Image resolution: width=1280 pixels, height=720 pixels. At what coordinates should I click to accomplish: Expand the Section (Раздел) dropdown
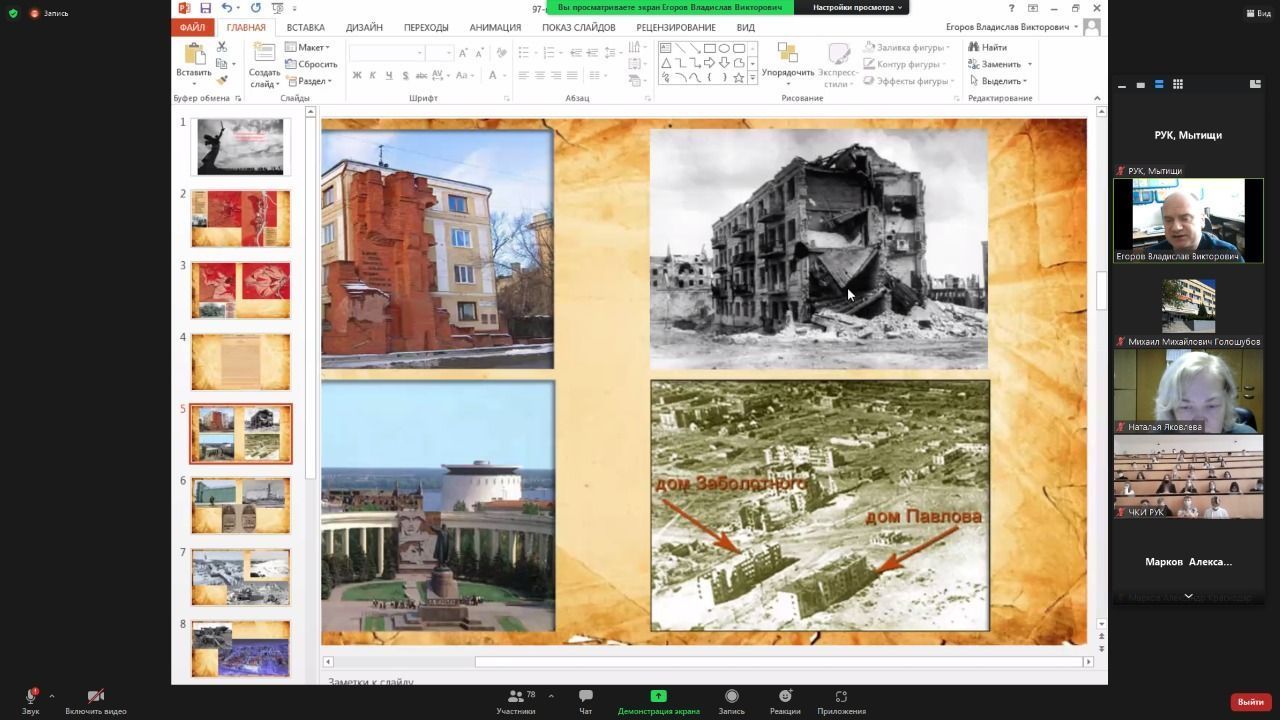pyautogui.click(x=307, y=81)
